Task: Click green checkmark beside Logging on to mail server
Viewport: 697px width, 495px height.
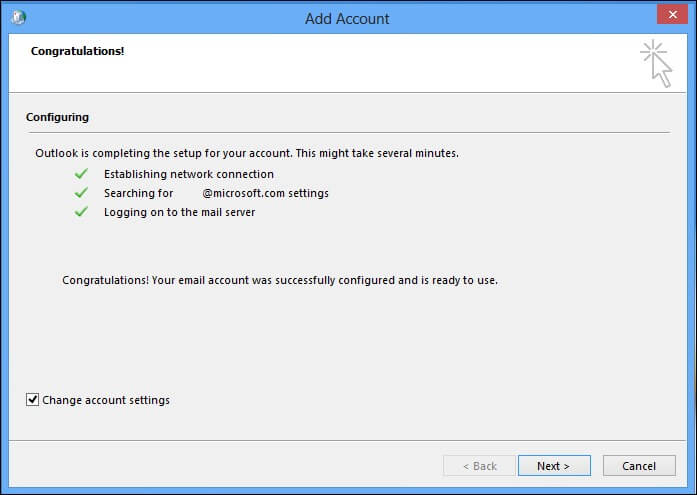Action: (x=81, y=212)
